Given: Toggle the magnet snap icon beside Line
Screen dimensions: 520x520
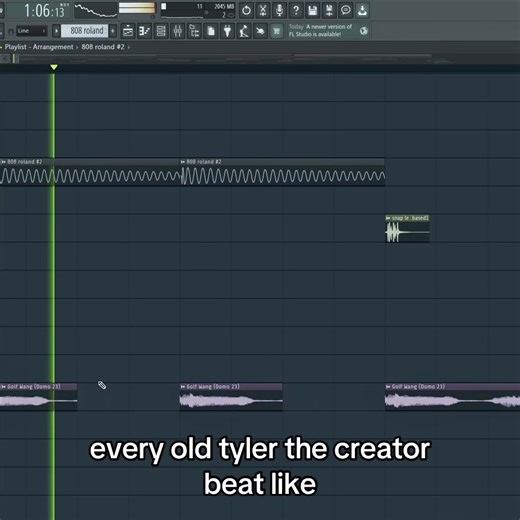Looking at the screenshot, I should (11, 31).
